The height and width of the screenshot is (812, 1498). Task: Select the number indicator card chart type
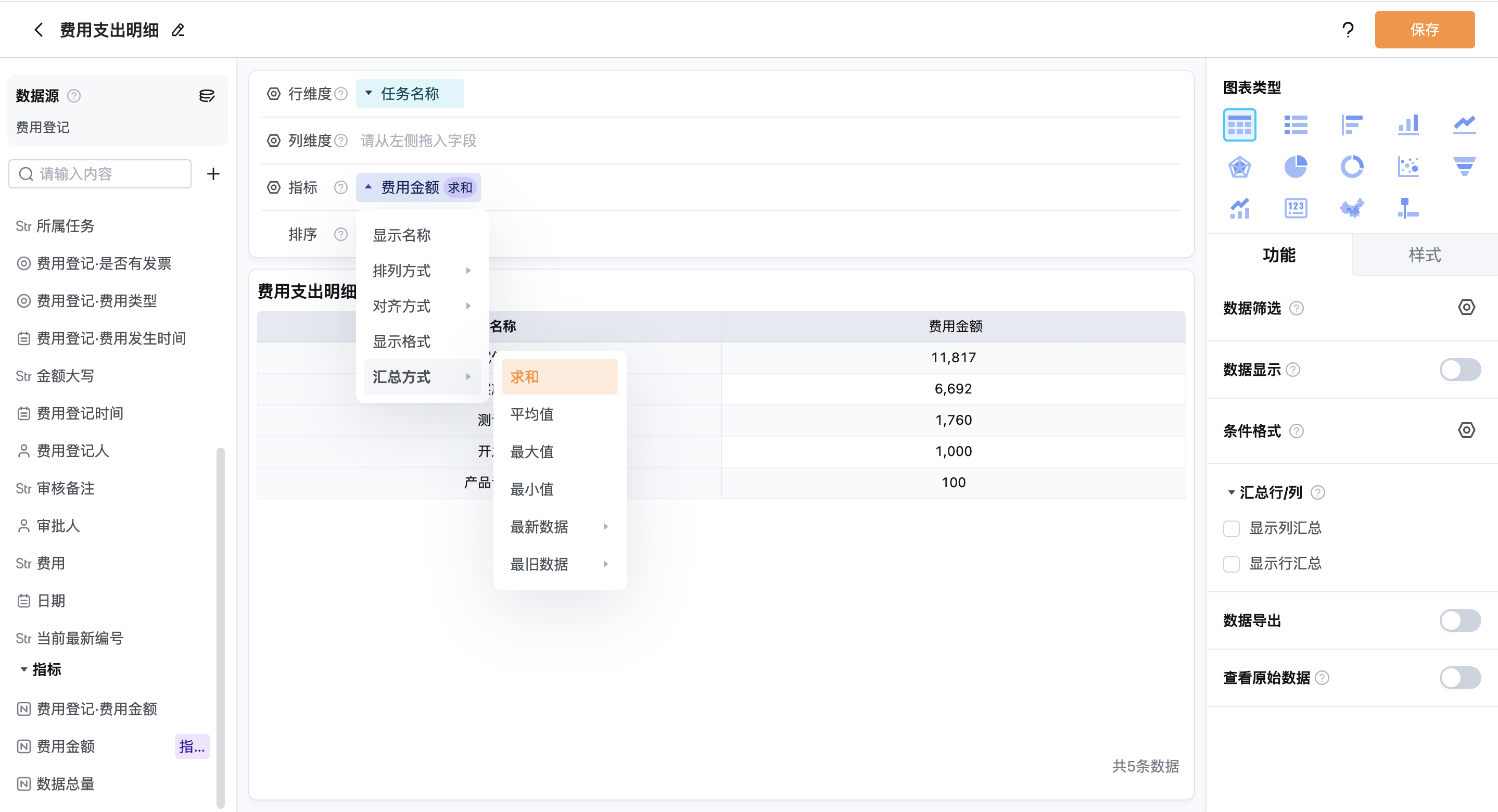[1295, 208]
